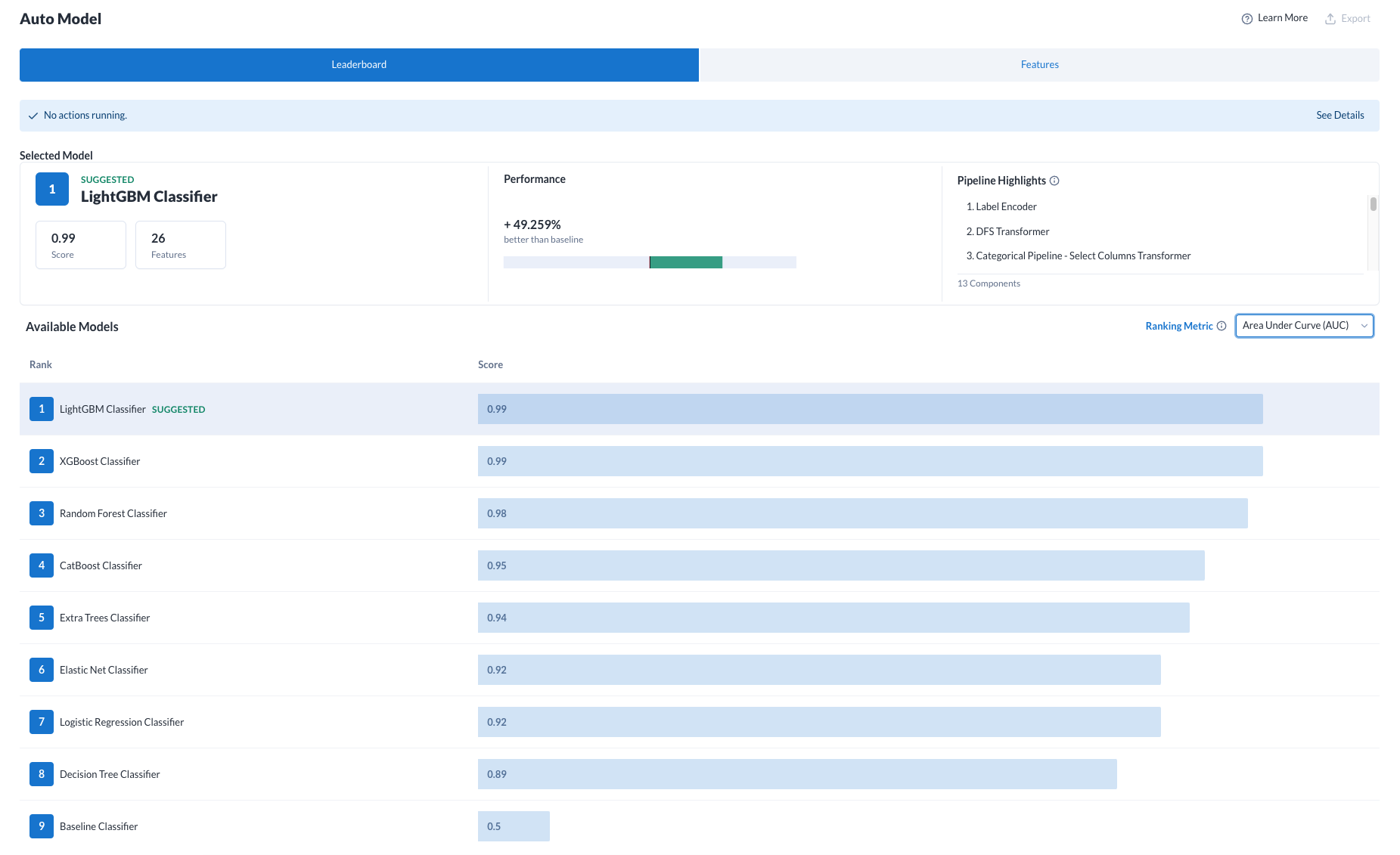Click the See Details link
This screenshot has width=1400, height=855.
coord(1339,115)
